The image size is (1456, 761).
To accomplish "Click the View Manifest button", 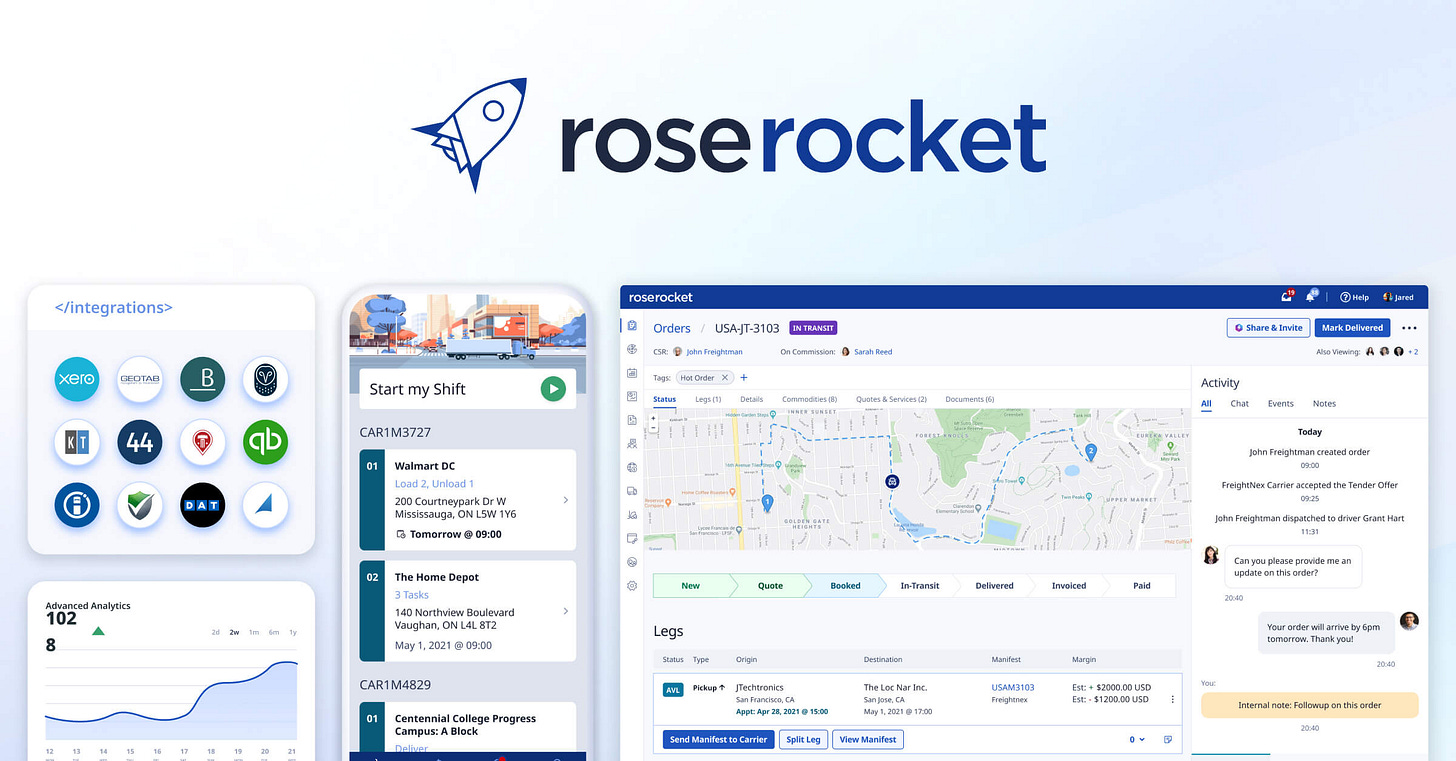I will [868, 740].
